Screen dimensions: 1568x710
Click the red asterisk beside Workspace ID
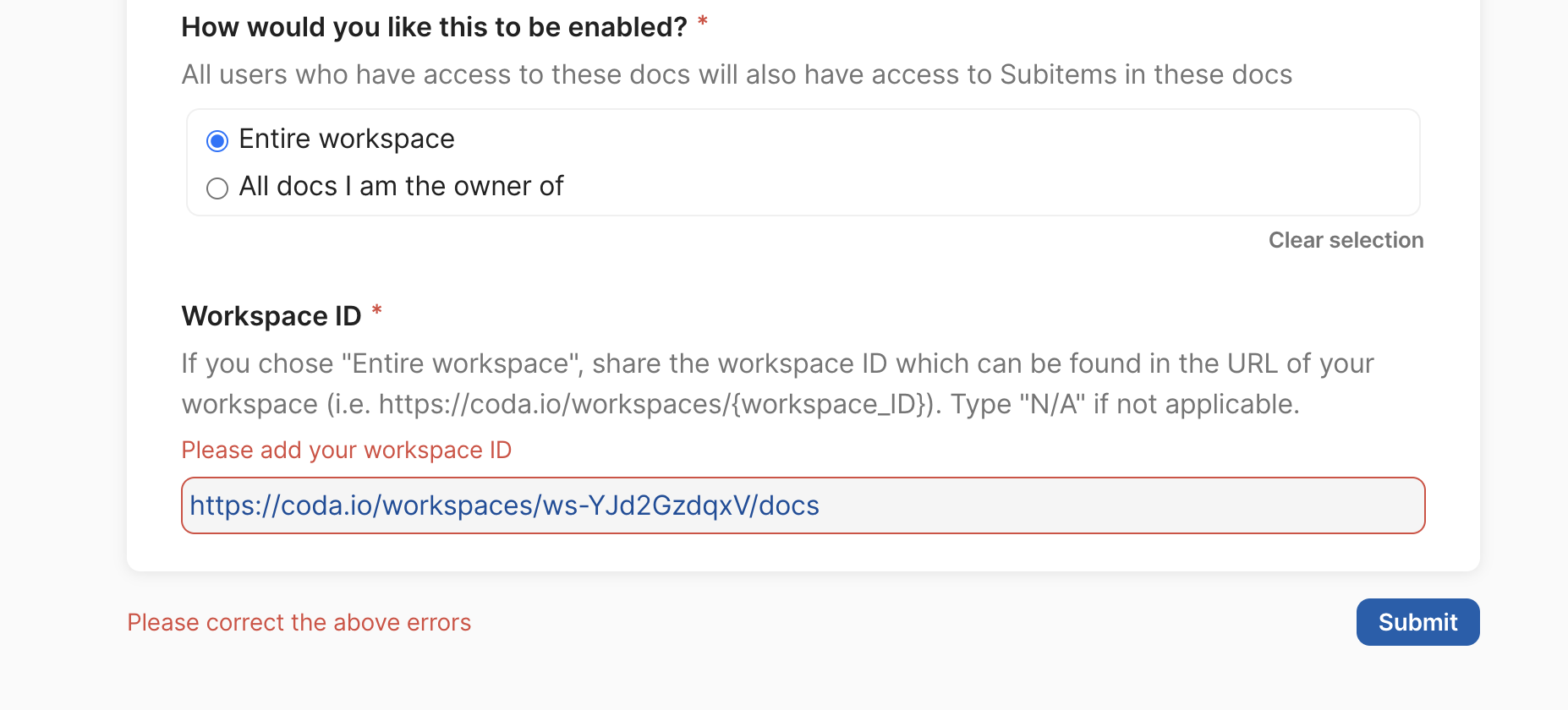377,311
